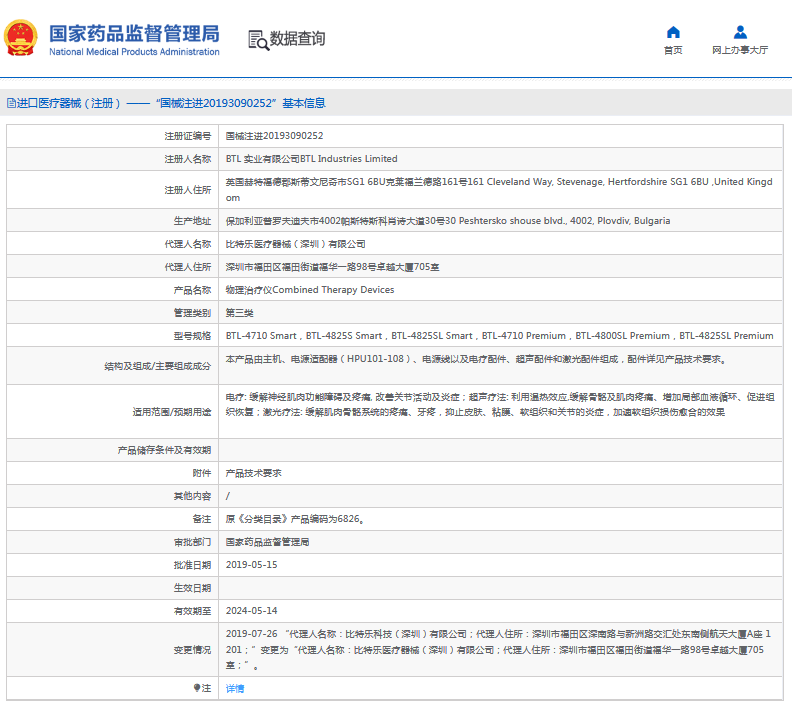Open the 数据查询 search icon
The image size is (792, 709).
point(258,40)
